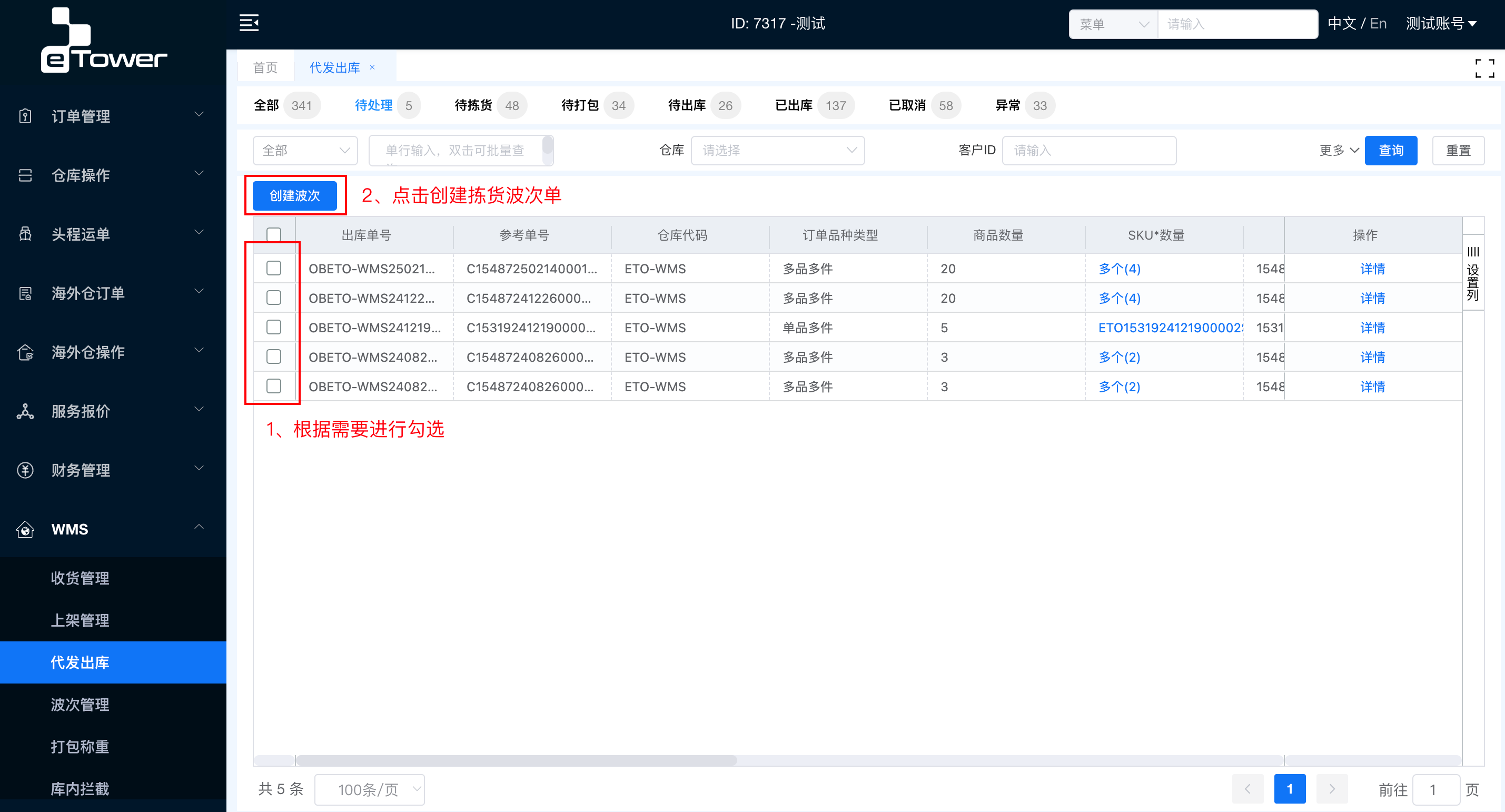This screenshot has height=812, width=1505.
Task: Toggle the select-all header checkbox
Action: [273, 235]
